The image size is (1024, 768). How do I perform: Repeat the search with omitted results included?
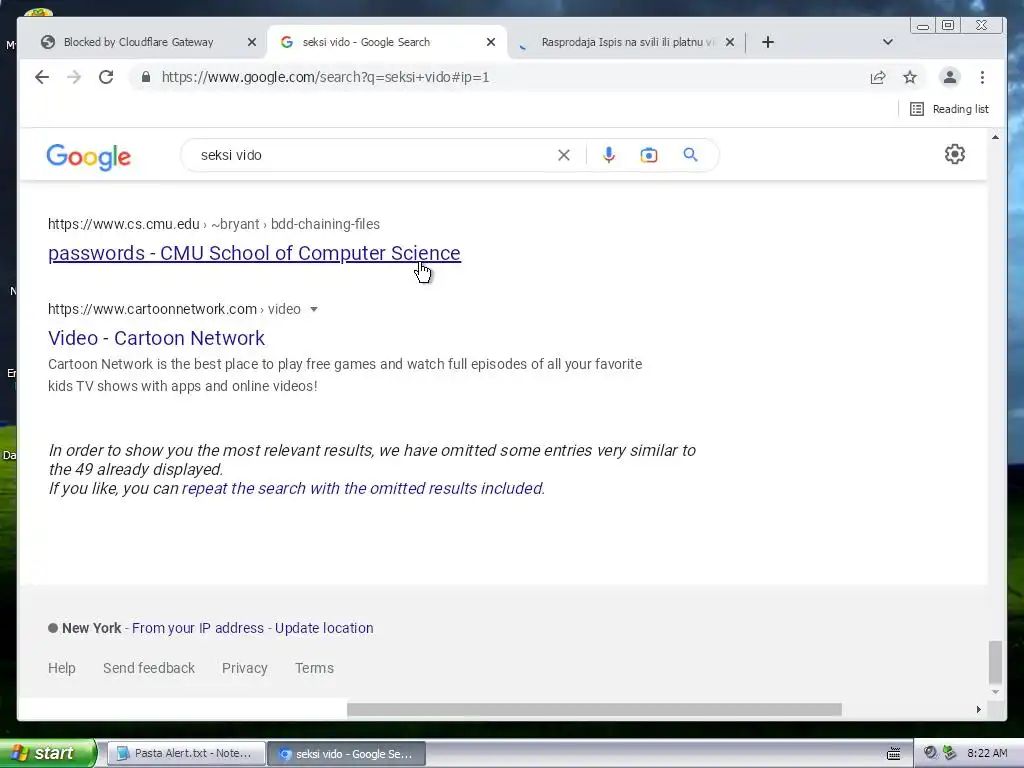[363, 488]
